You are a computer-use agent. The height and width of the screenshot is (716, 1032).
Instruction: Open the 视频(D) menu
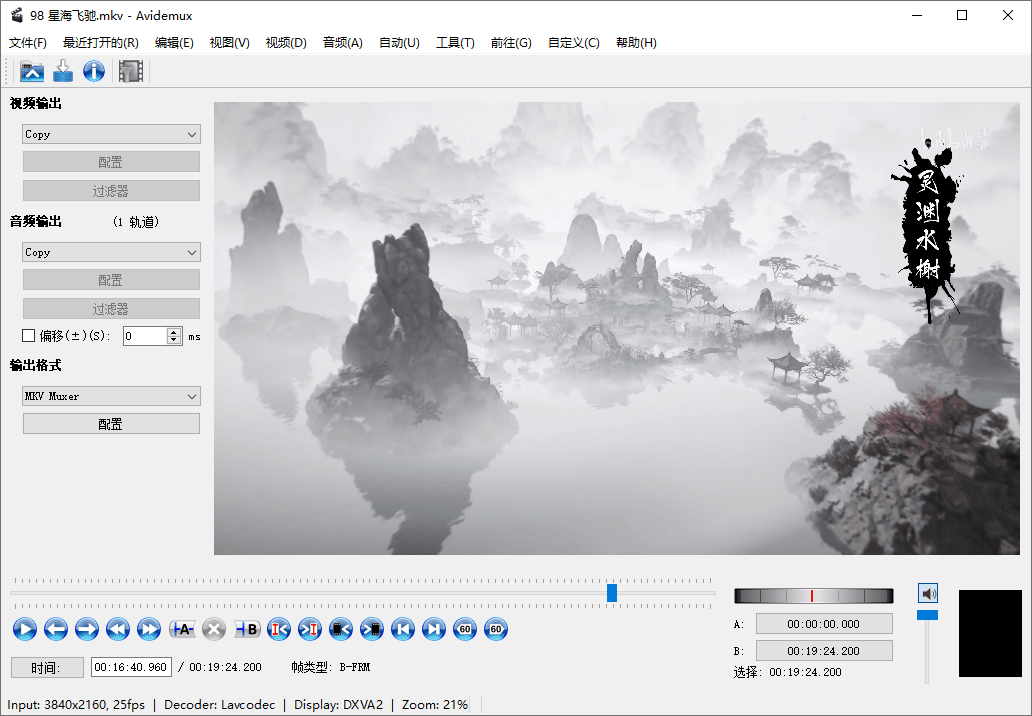[286, 42]
